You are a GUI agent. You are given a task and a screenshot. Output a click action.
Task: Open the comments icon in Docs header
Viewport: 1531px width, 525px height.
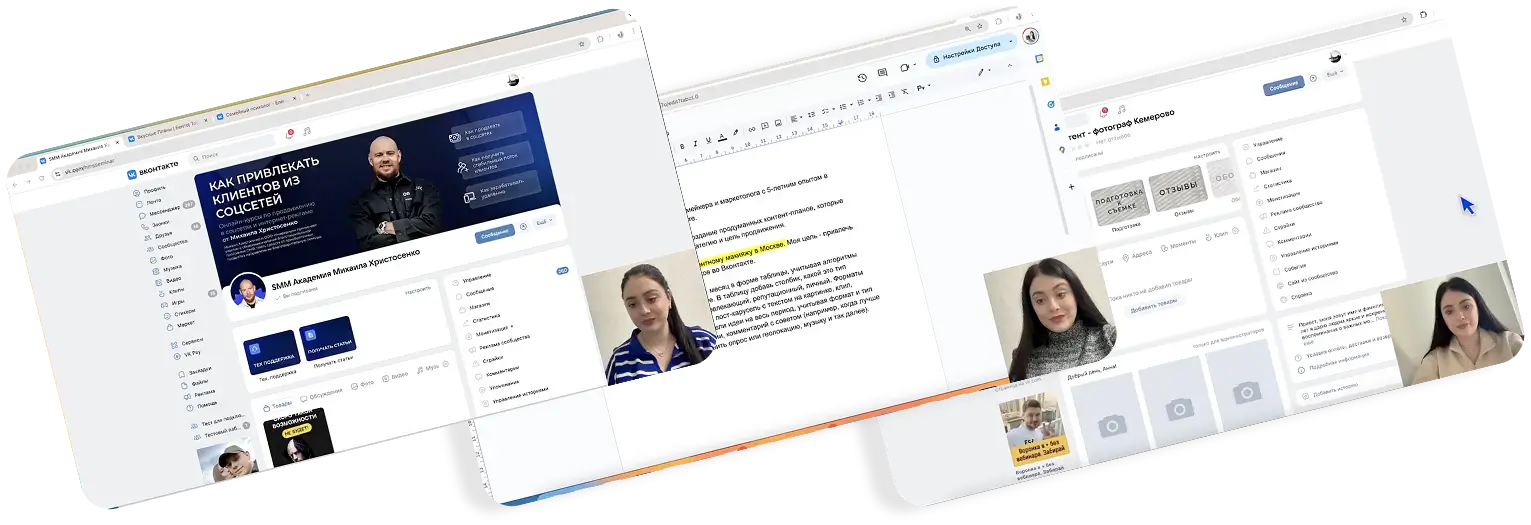[x=882, y=72]
